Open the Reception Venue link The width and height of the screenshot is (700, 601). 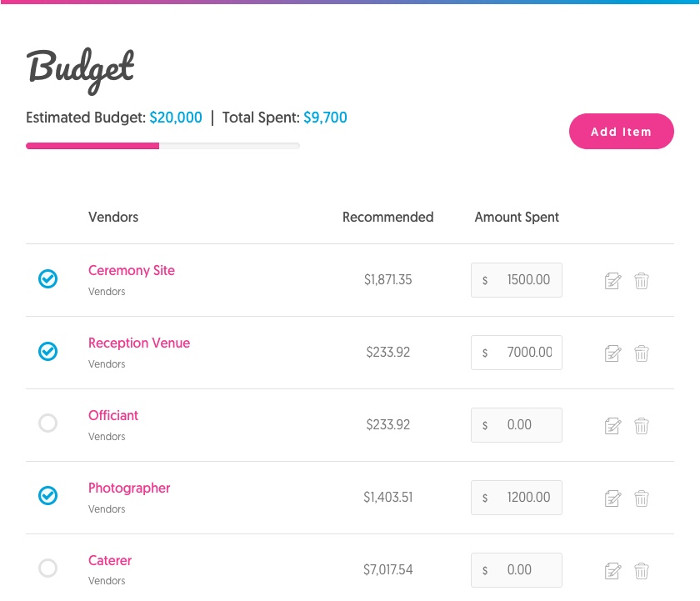[x=139, y=343]
